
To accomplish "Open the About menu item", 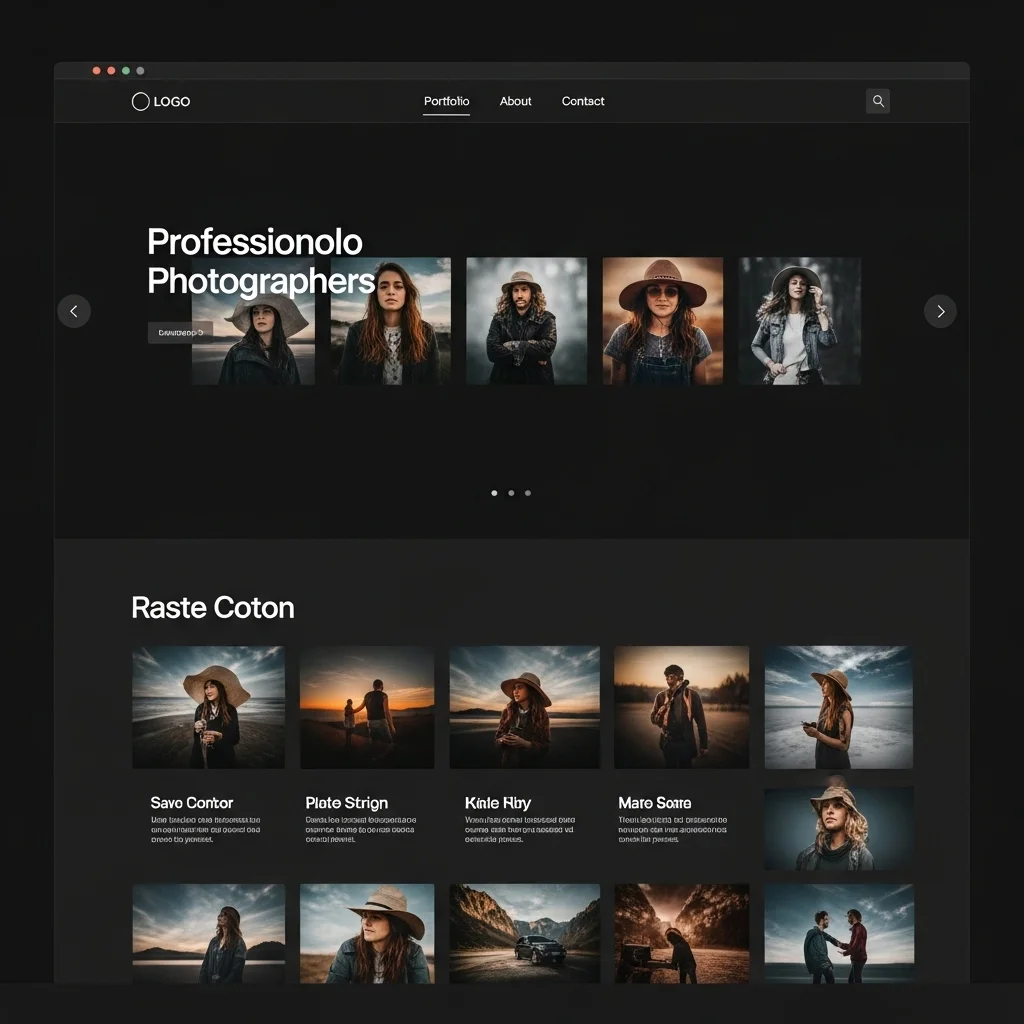I will 515,101.
